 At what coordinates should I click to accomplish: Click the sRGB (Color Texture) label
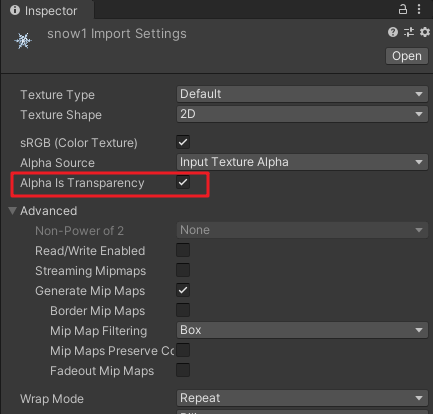click(x=79, y=143)
